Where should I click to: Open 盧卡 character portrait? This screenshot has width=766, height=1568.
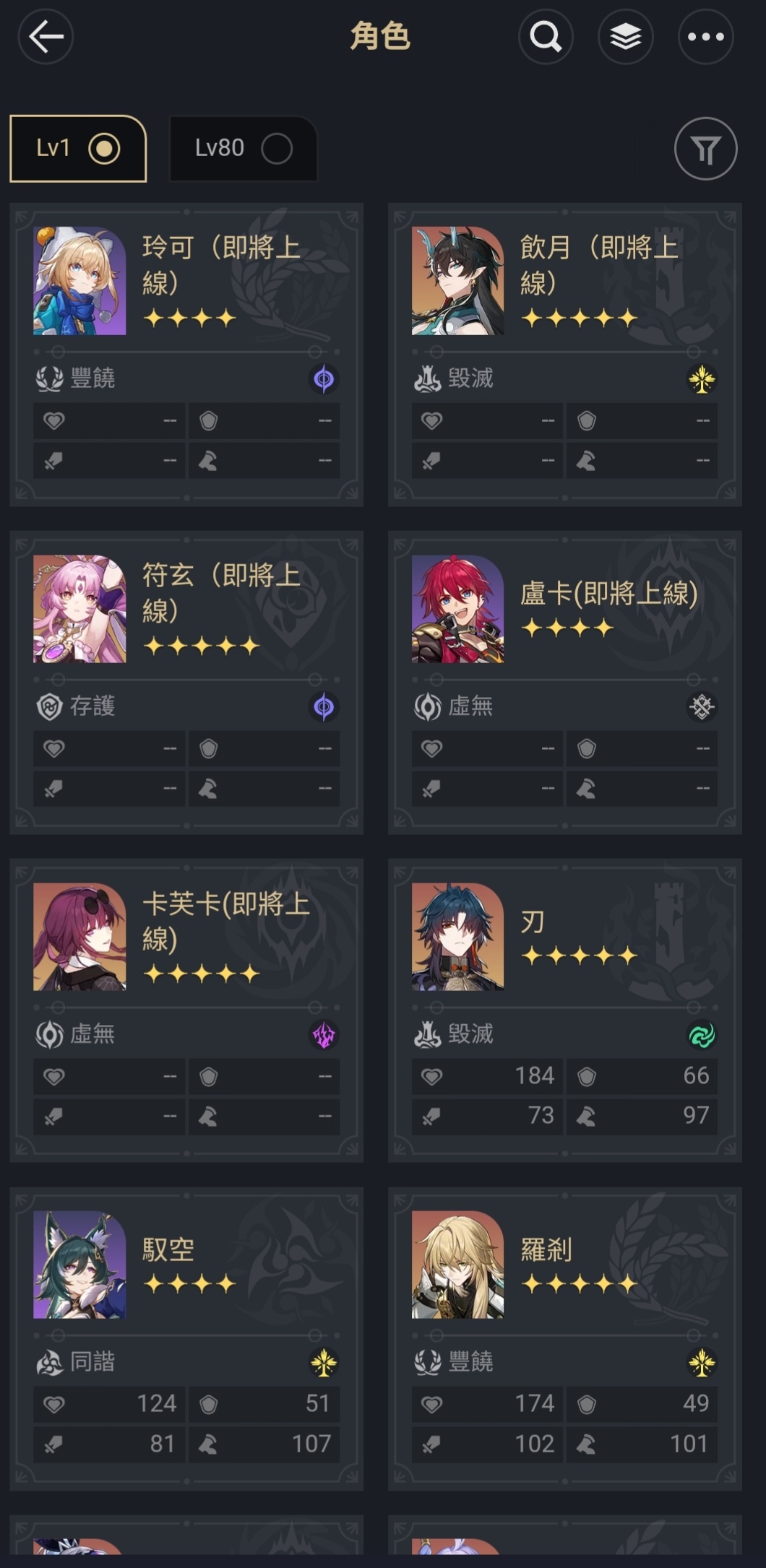coord(457,609)
